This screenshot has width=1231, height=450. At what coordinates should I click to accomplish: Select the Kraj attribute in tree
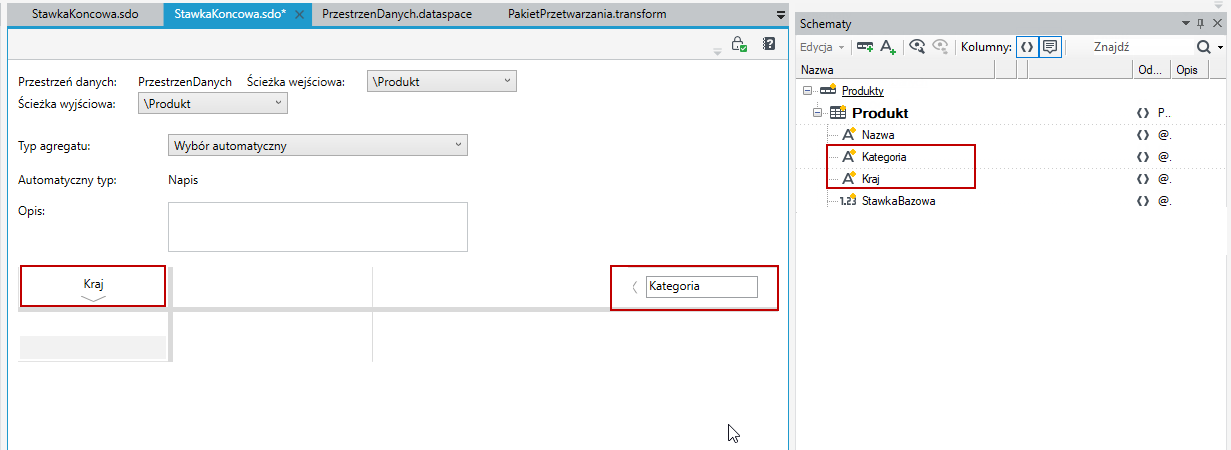pos(871,179)
